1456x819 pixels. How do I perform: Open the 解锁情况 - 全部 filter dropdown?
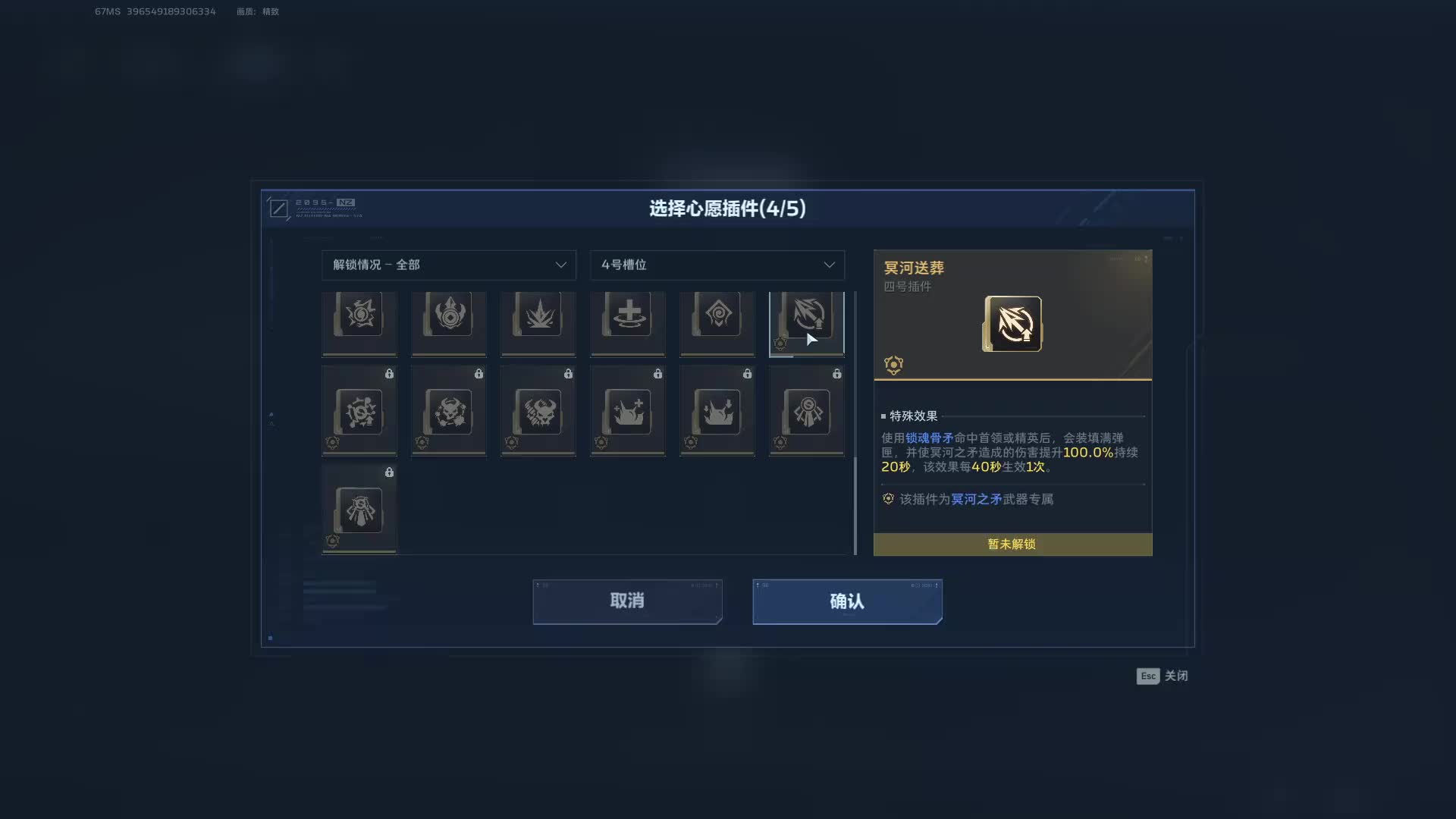pyautogui.click(x=449, y=265)
